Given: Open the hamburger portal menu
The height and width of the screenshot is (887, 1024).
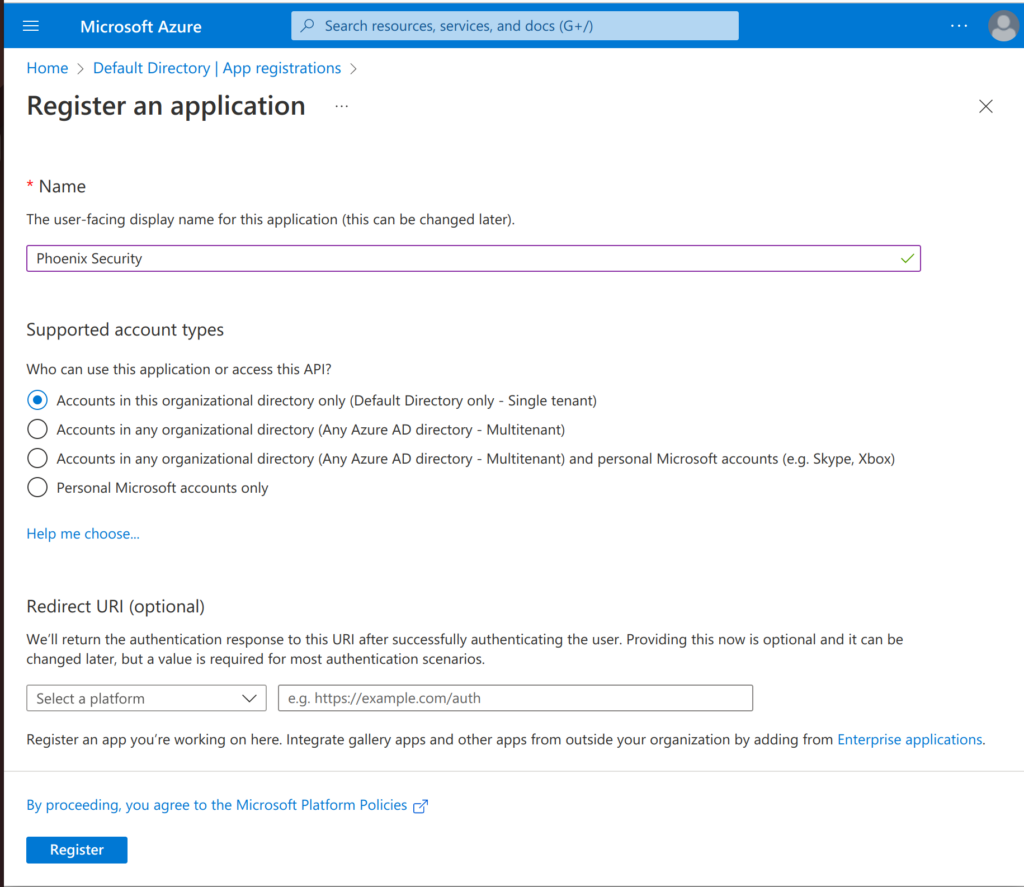Looking at the screenshot, I should [x=31, y=26].
